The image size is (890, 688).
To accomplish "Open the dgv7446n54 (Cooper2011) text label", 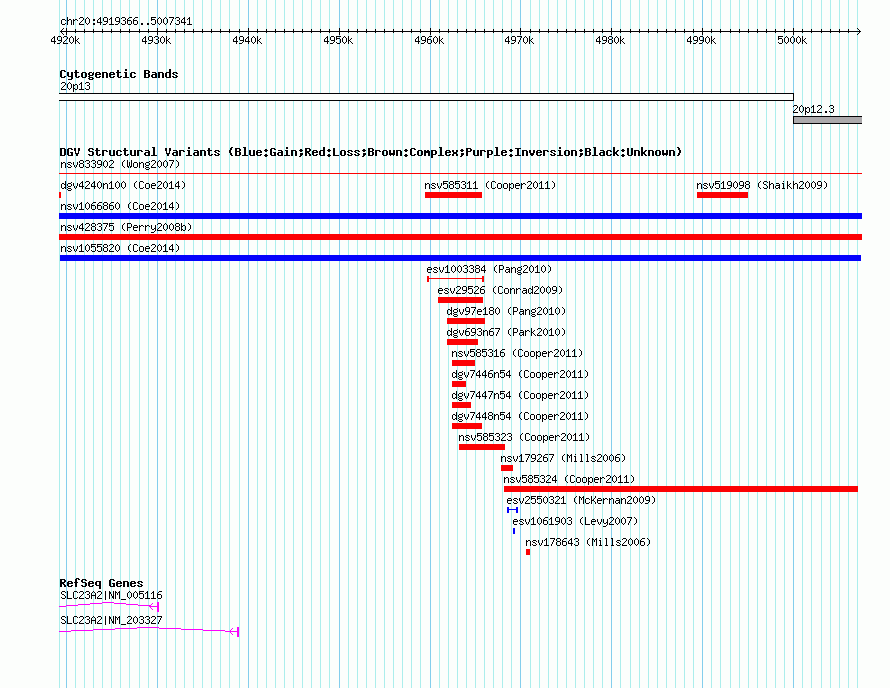I will pyautogui.click(x=520, y=375).
